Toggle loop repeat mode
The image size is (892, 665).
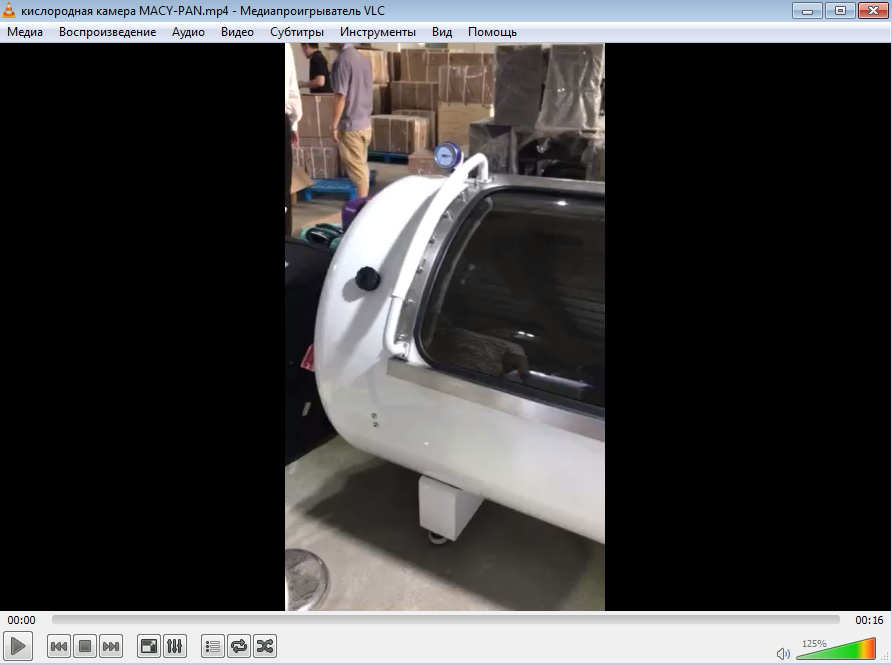point(238,646)
